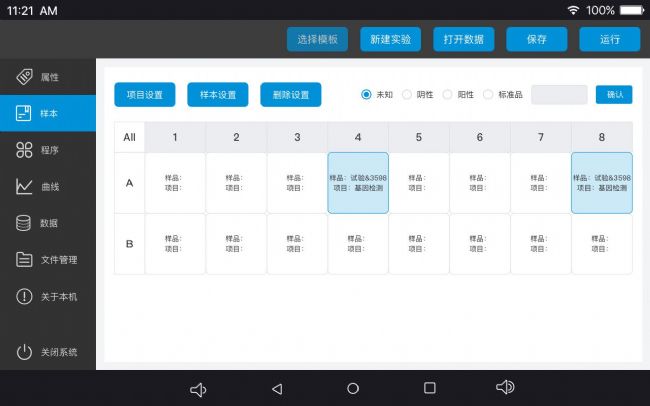Click the text field beside 确认

coord(559,95)
